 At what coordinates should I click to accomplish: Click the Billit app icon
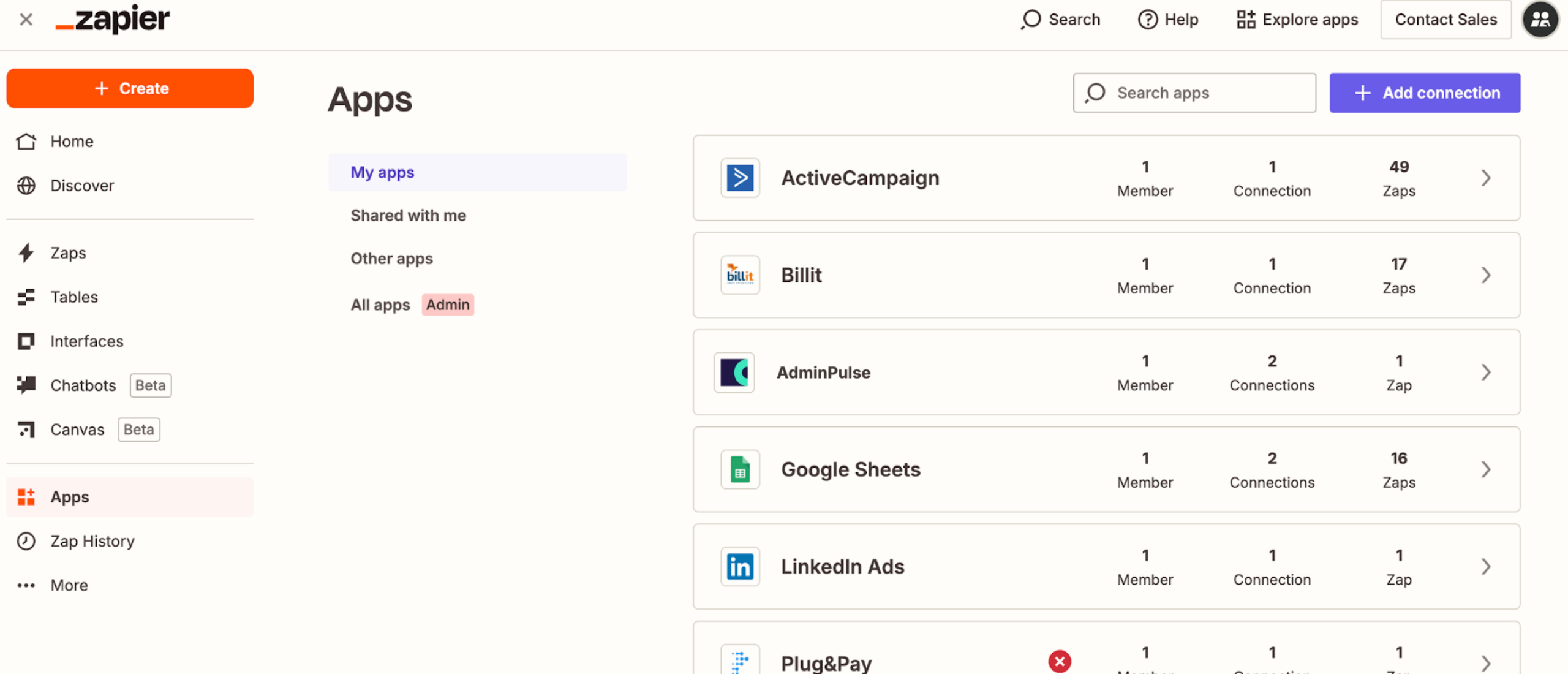tap(740, 274)
